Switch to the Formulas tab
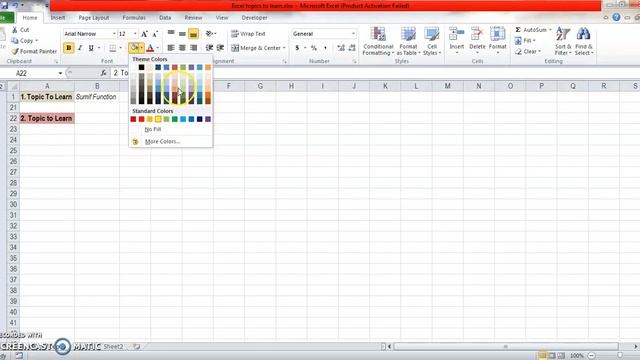Screen dimensions: 640x360 (x=134, y=18)
